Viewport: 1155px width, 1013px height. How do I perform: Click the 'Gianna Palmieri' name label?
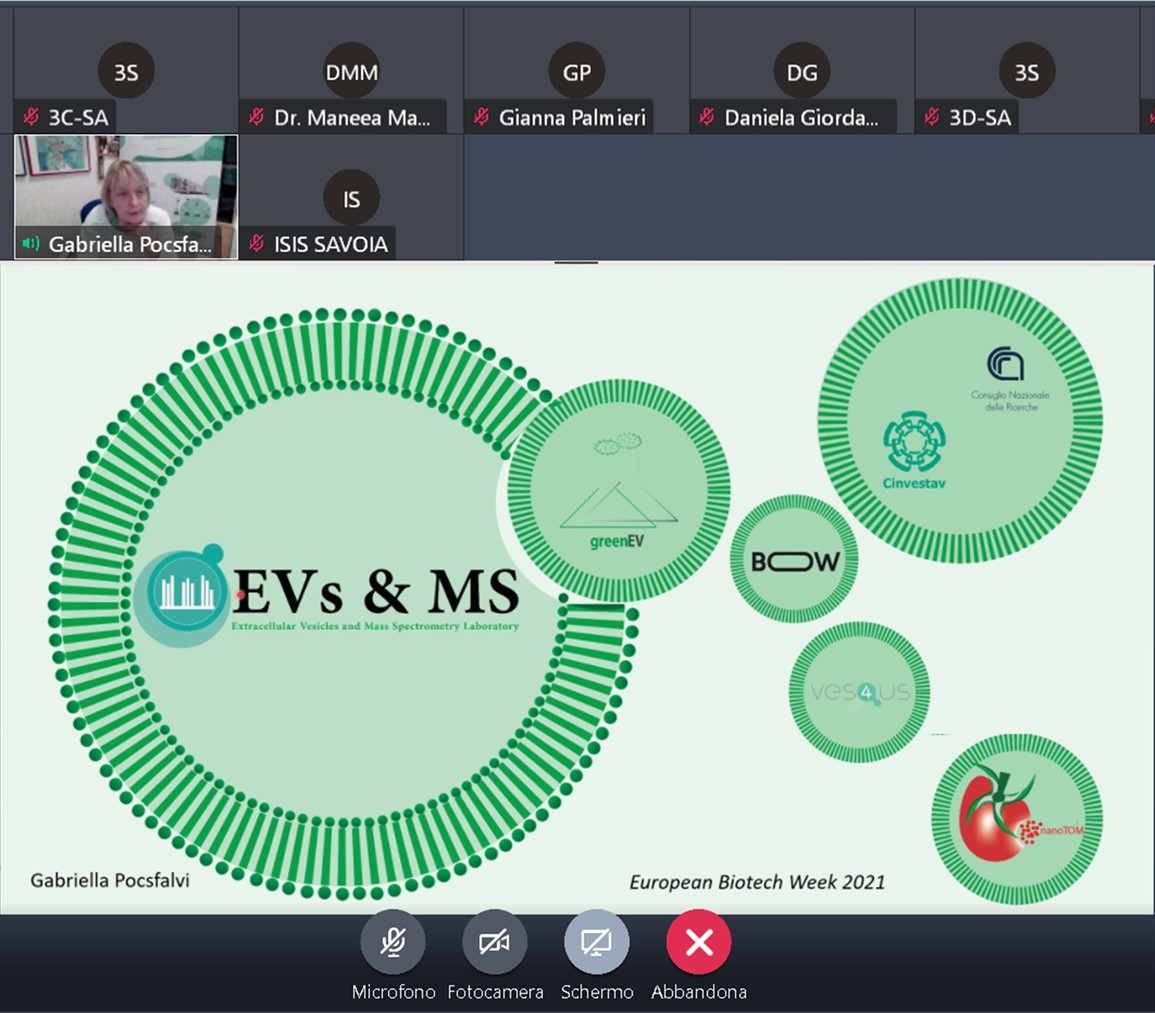(572, 117)
